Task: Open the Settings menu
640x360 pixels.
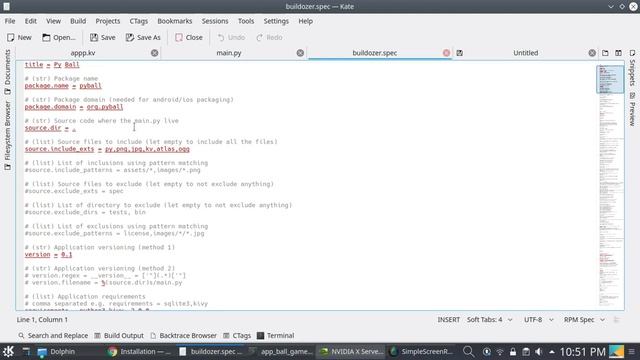Action: coord(276,21)
